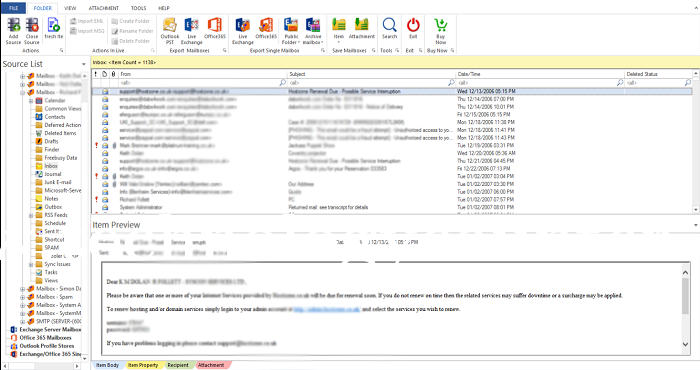Click the Delete Folder button
This screenshot has height=370, width=700.
[x=130, y=41]
